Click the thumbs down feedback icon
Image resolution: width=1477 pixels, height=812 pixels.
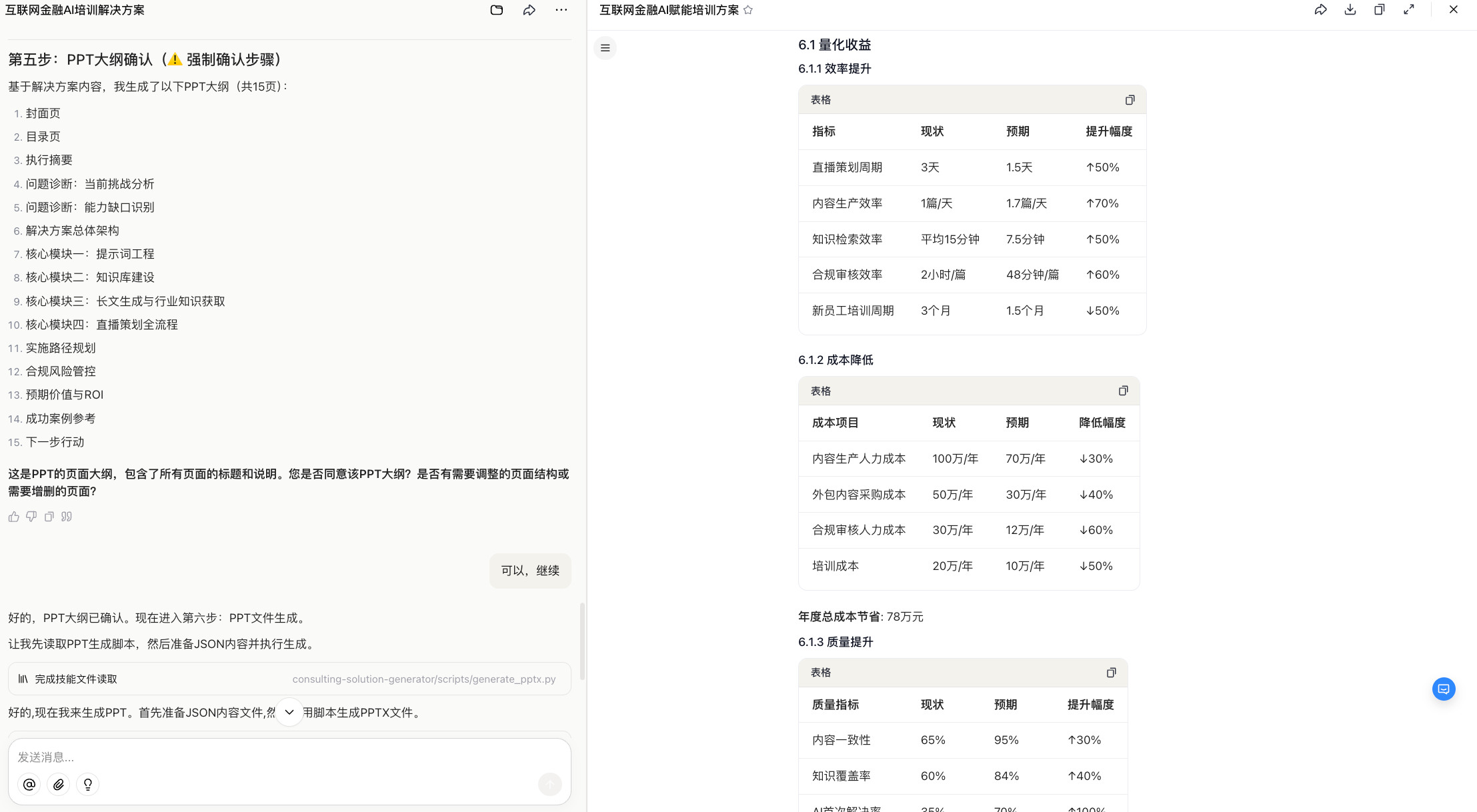click(x=31, y=517)
